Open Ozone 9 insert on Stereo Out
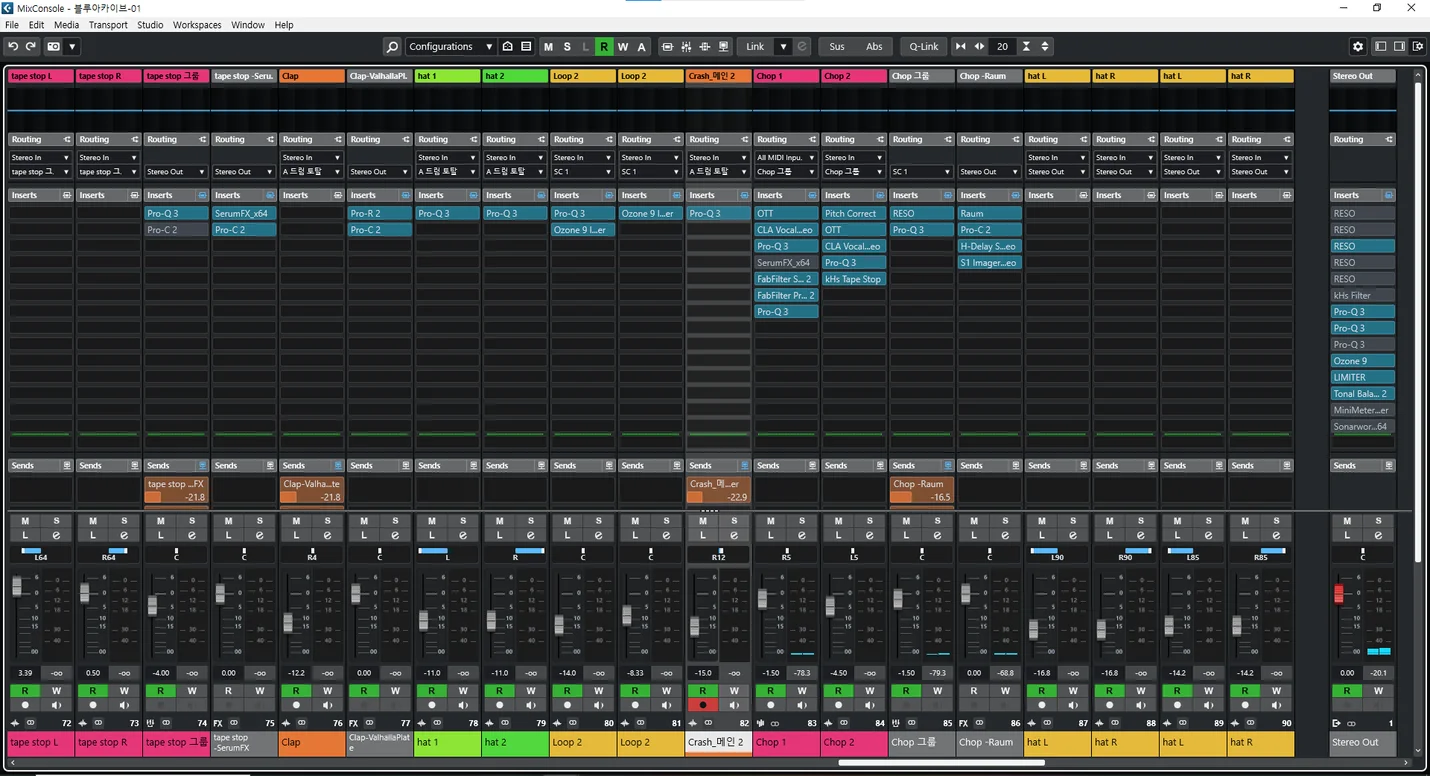Viewport: 1430px width, 776px height. click(x=1362, y=361)
